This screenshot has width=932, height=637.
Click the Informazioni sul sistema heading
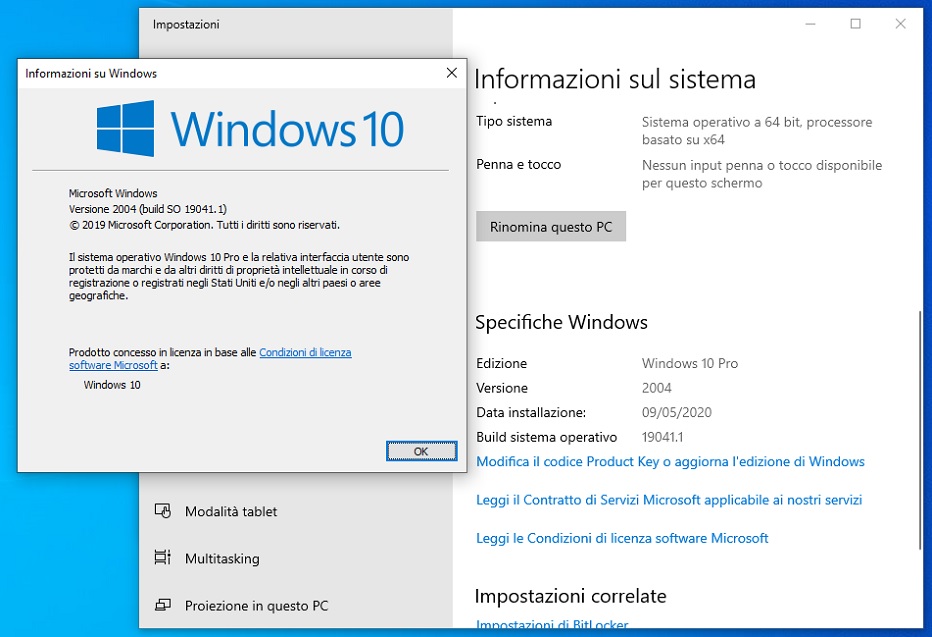click(615, 79)
